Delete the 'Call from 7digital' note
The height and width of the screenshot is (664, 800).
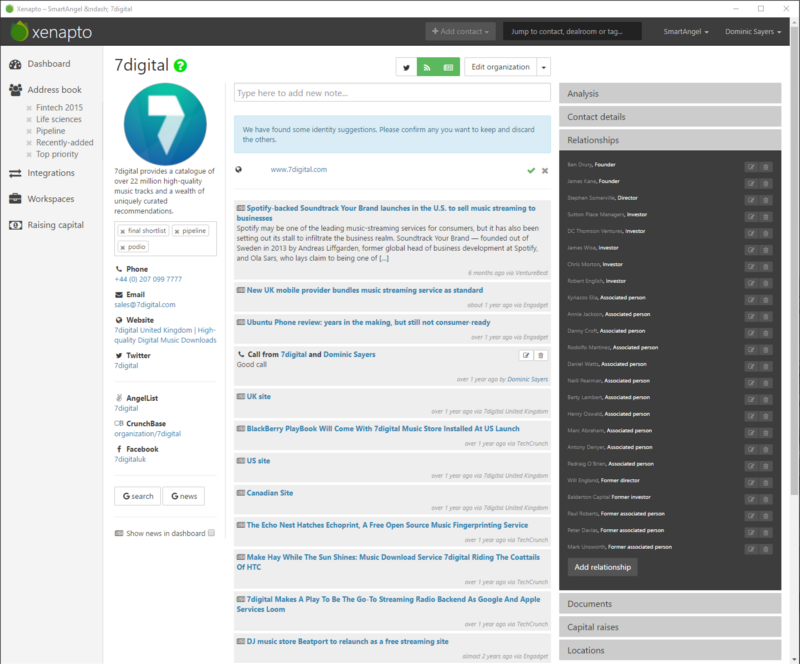[x=541, y=355]
